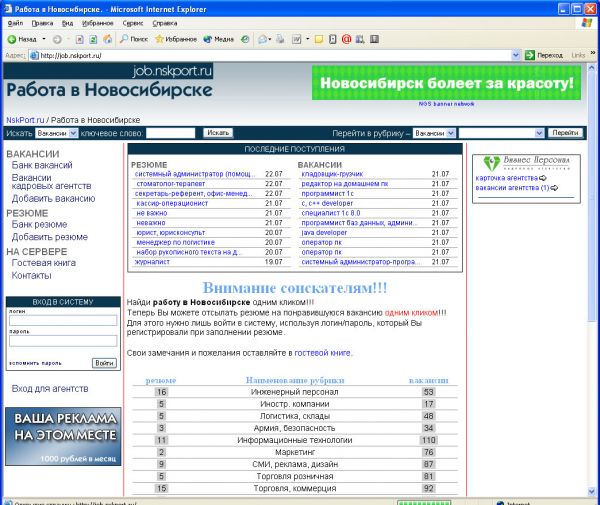The height and width of the screenshot is (505, 600).
Task: Open the гостевой книге link in the text
Action: 323,353
